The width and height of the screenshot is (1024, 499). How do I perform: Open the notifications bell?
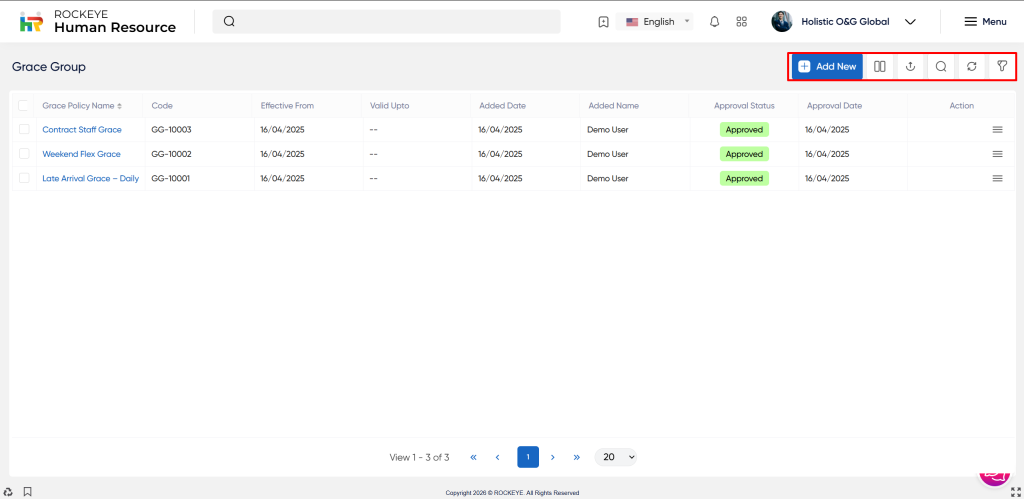714,22
